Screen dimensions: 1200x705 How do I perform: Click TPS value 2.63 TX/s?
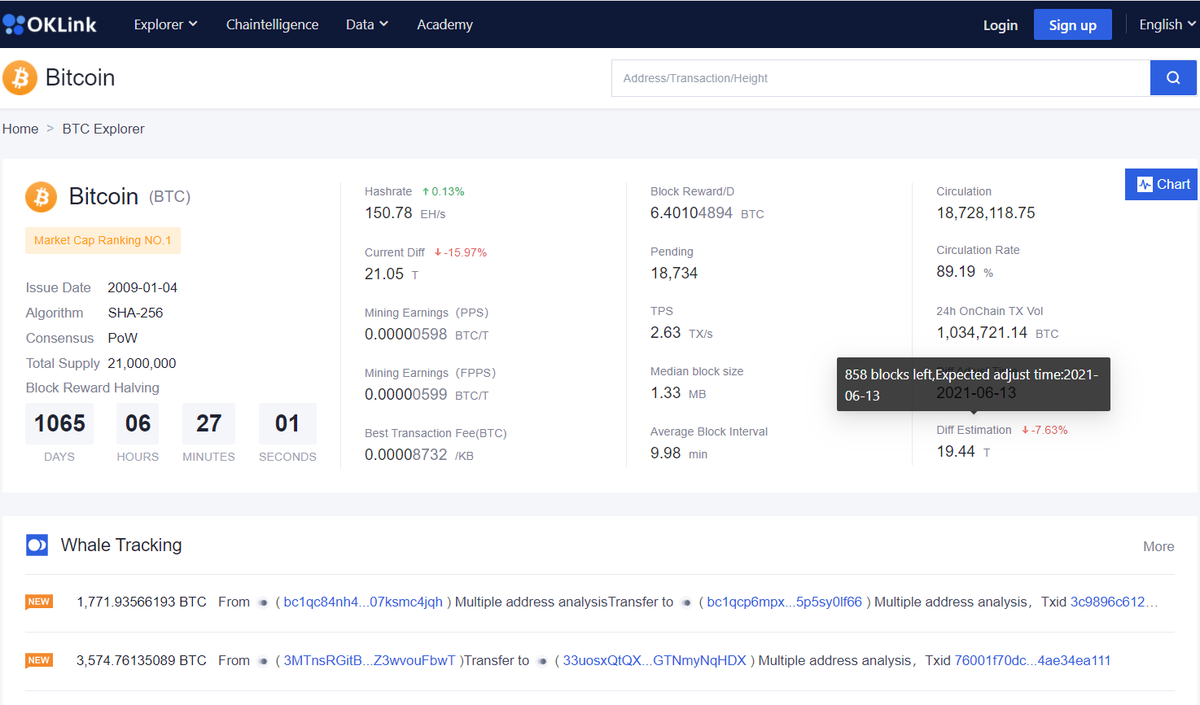coord(681,333)
